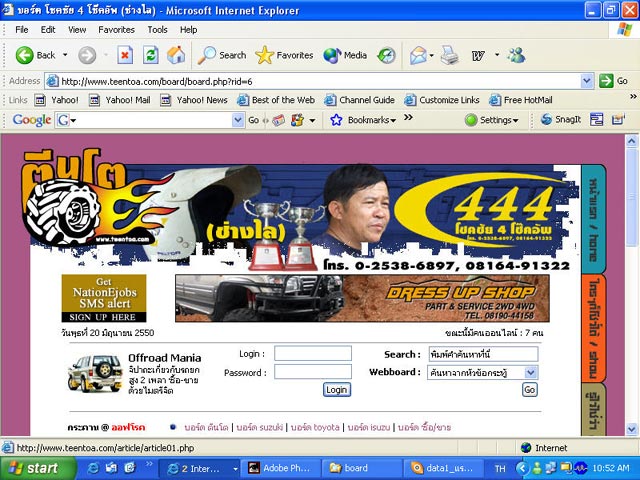
Task: Click the TH language indicator
Action: (x=500, y=469)
